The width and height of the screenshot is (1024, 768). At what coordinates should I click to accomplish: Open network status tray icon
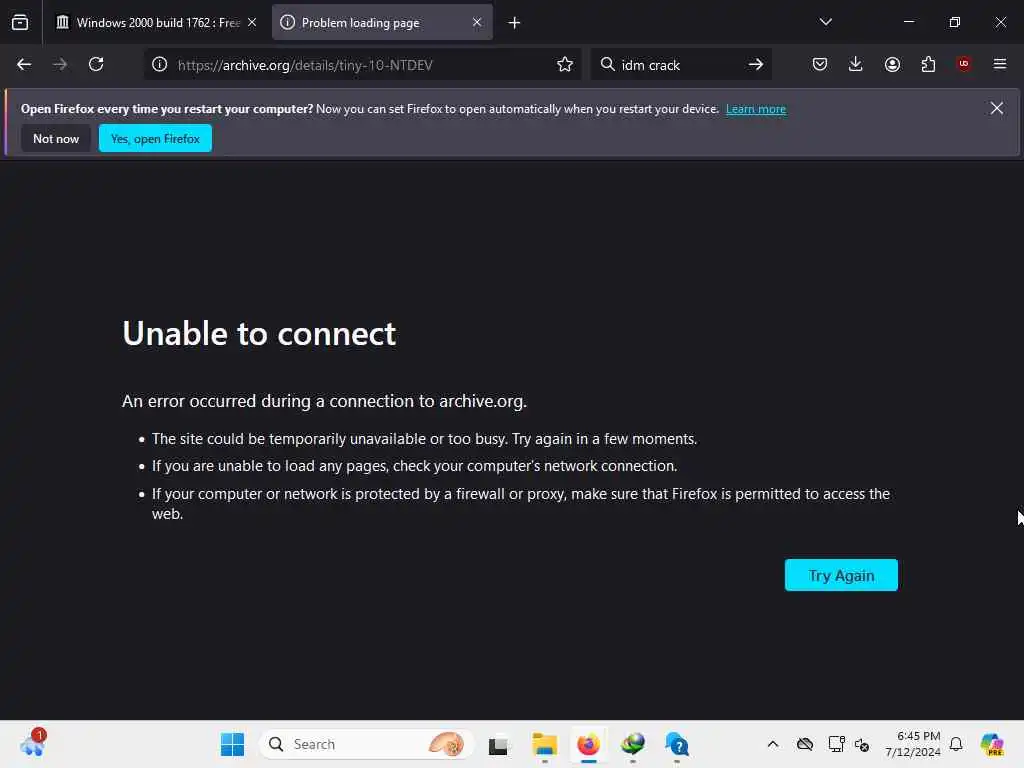coord(836,744)
